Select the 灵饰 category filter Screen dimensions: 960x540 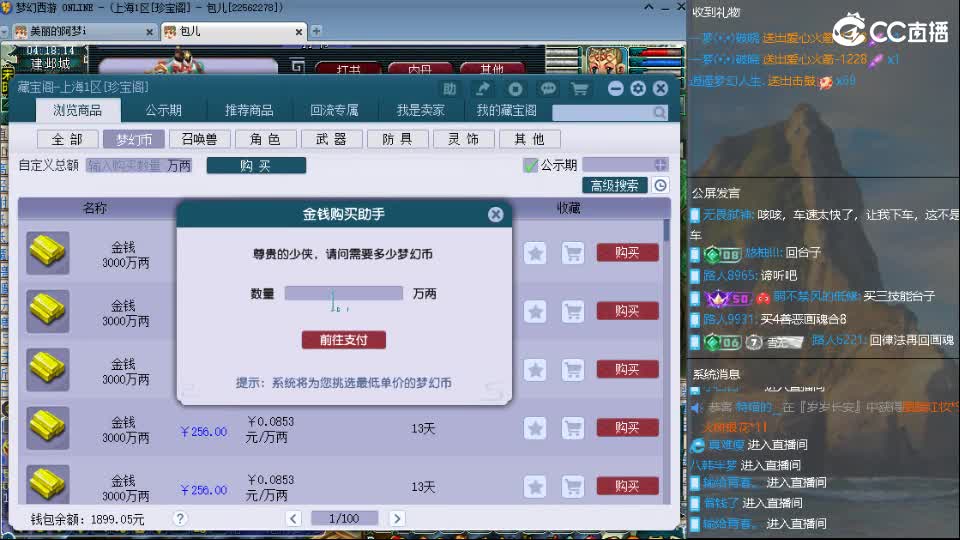coord(463,140)
